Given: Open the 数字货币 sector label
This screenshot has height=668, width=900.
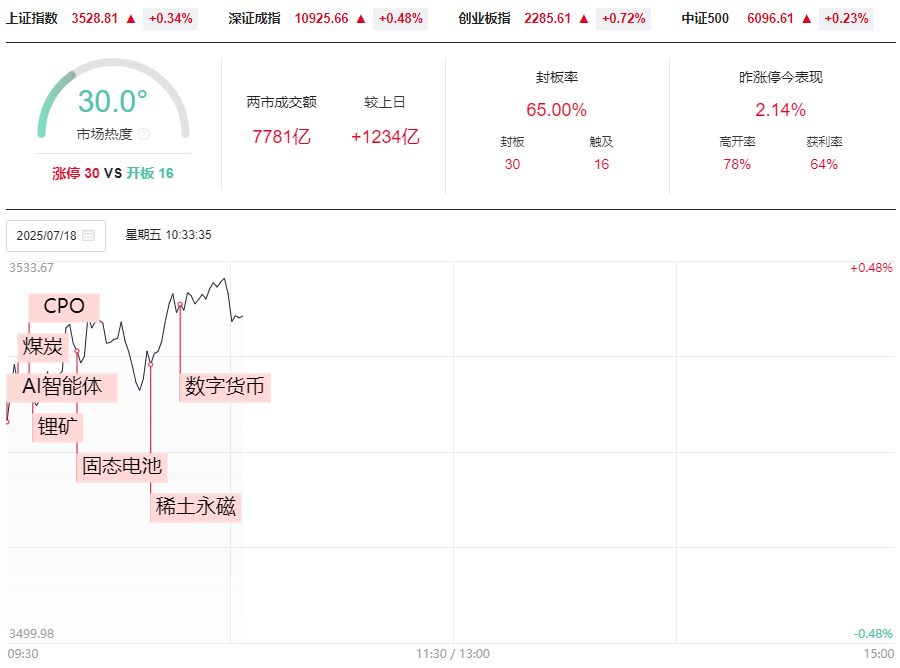Looking at the screenshot, I should tap(224, 387).
